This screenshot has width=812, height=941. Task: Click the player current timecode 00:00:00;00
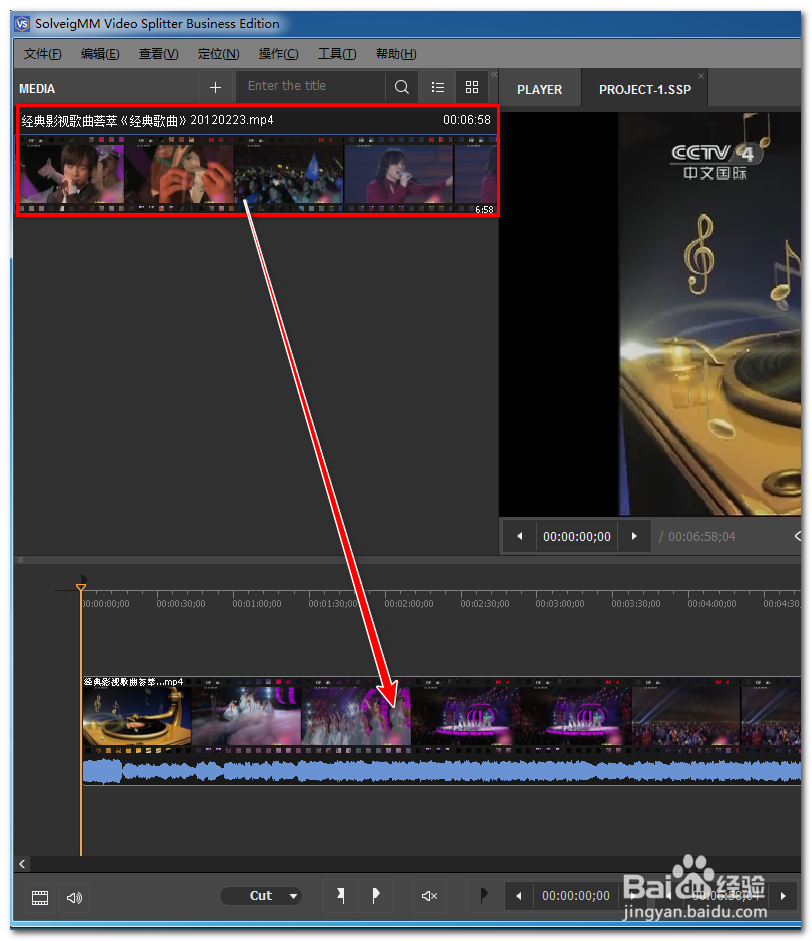(577, 537)
